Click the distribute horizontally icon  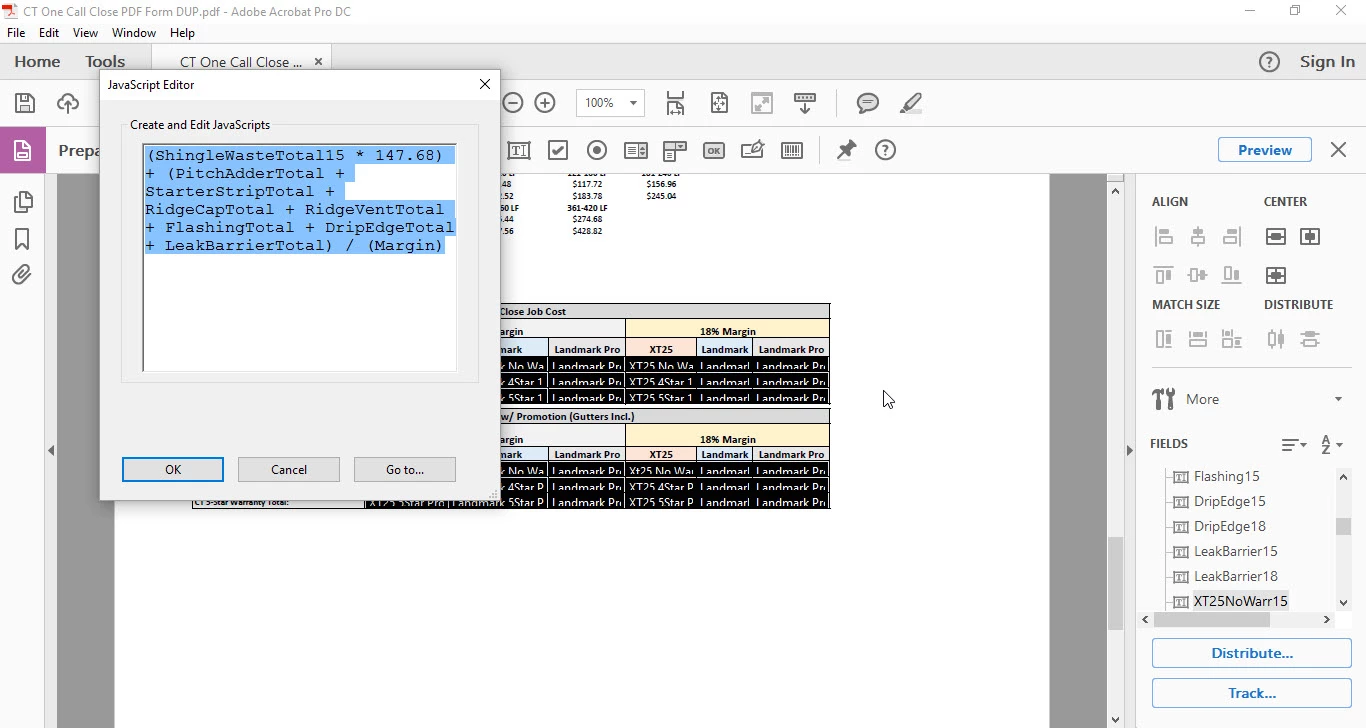(x=1276, y=339)
